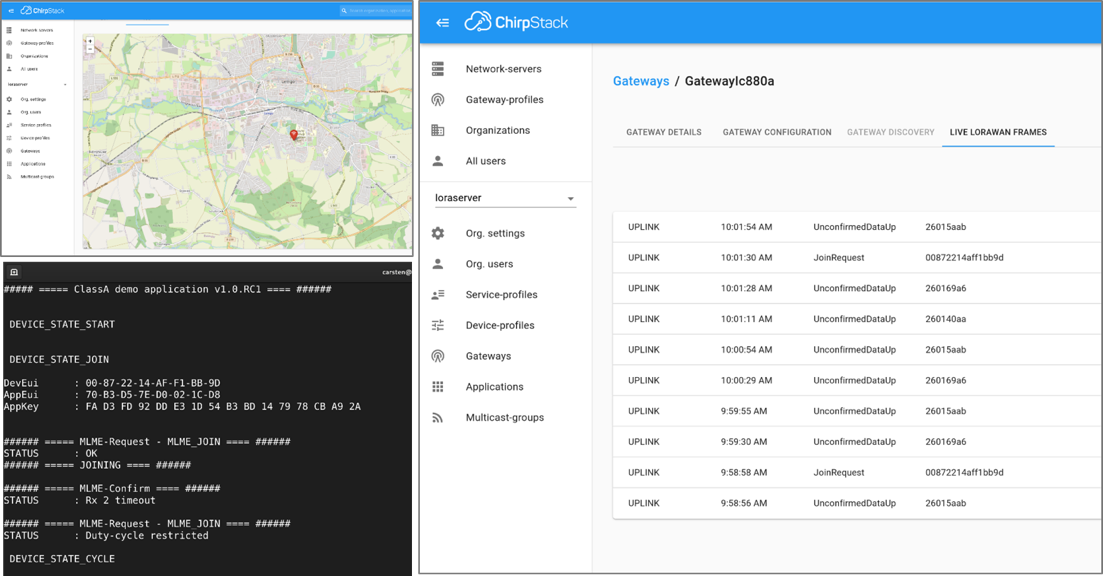Open the loraserver organization selector in the small map window
This screenshot has height=576, width=1103.
point(37,84)
